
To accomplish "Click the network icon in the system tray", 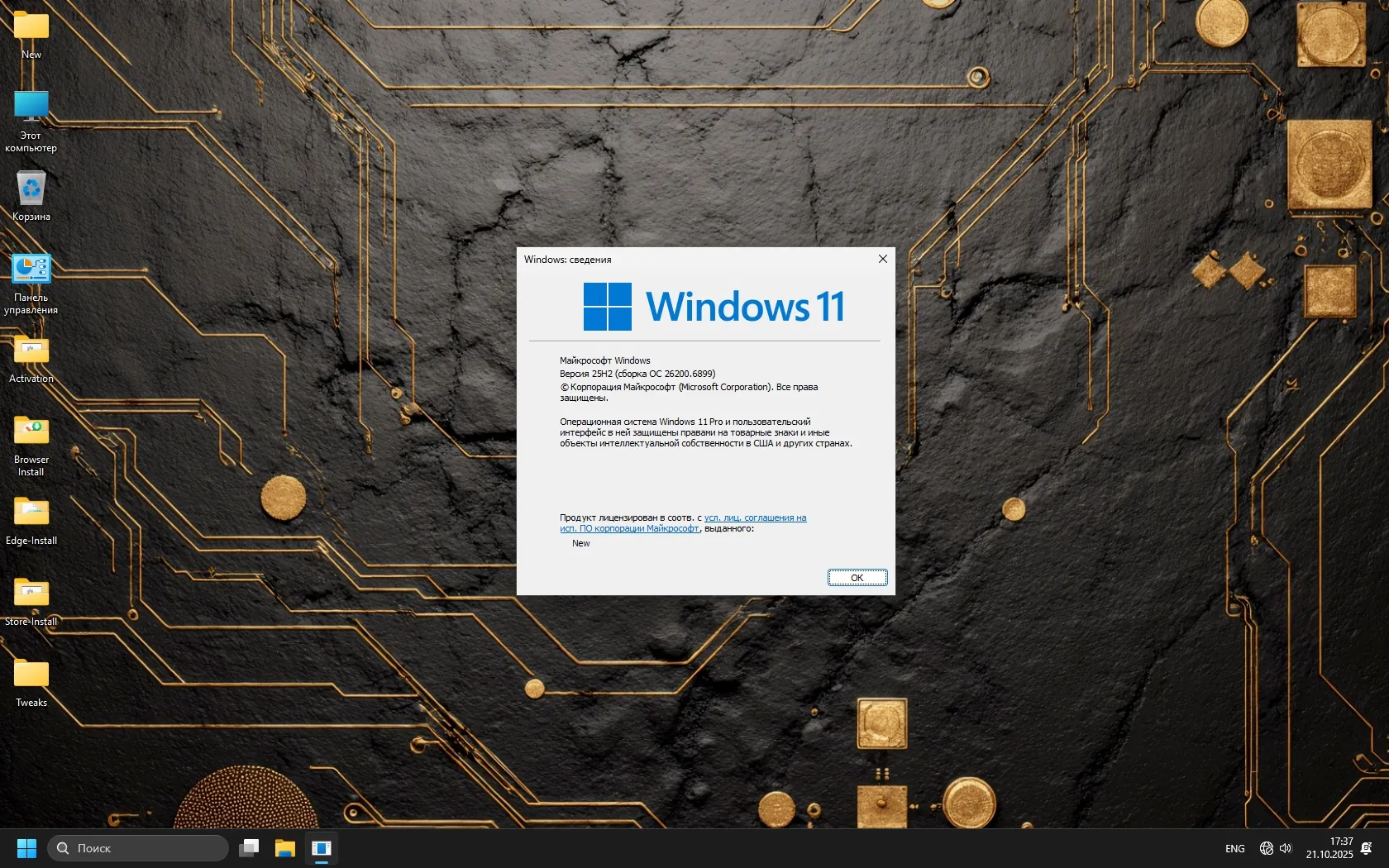I will 1265,848.
